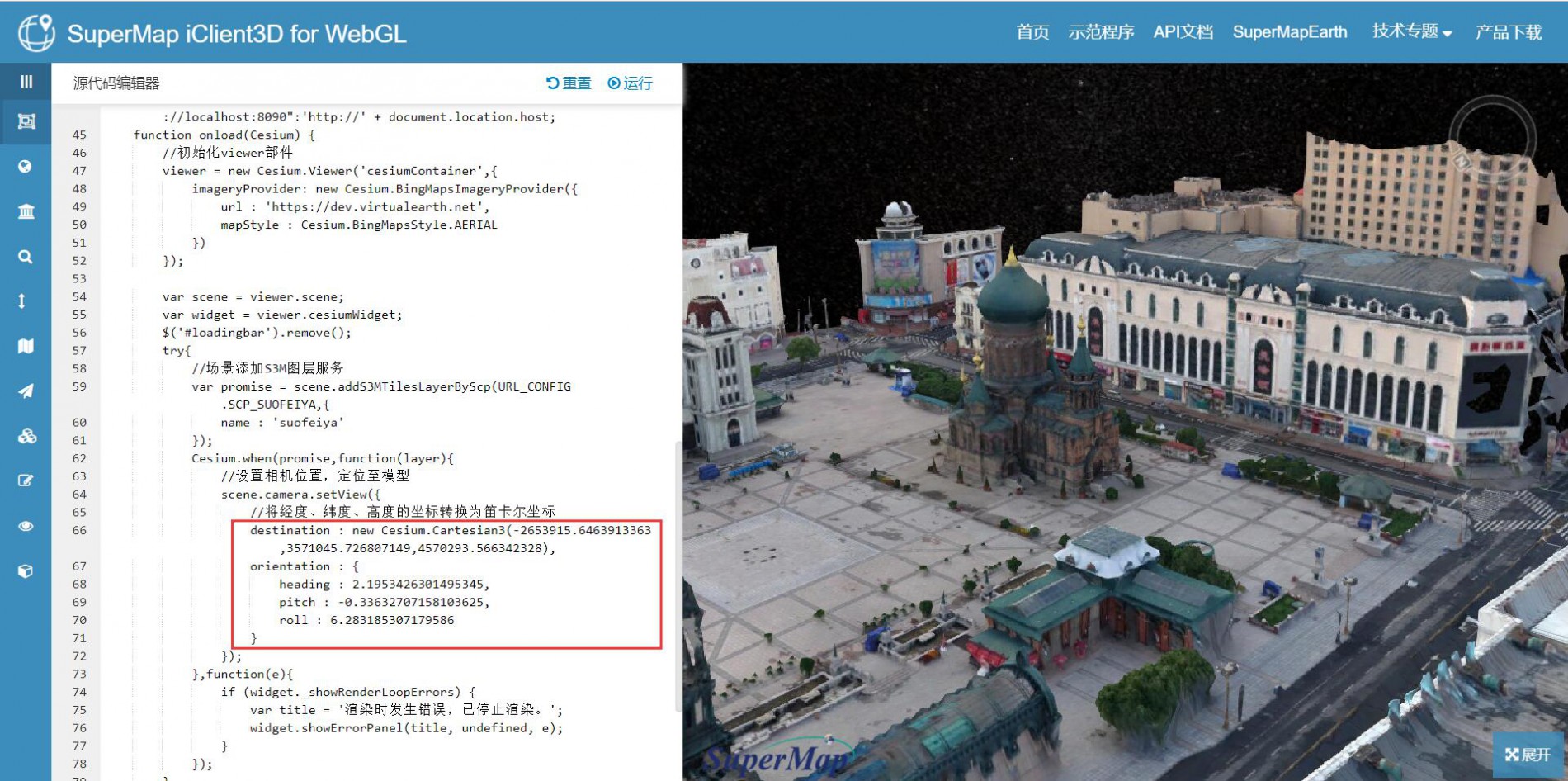
Task: Select the paper plane sidebar icon
Action: (26, 390)
